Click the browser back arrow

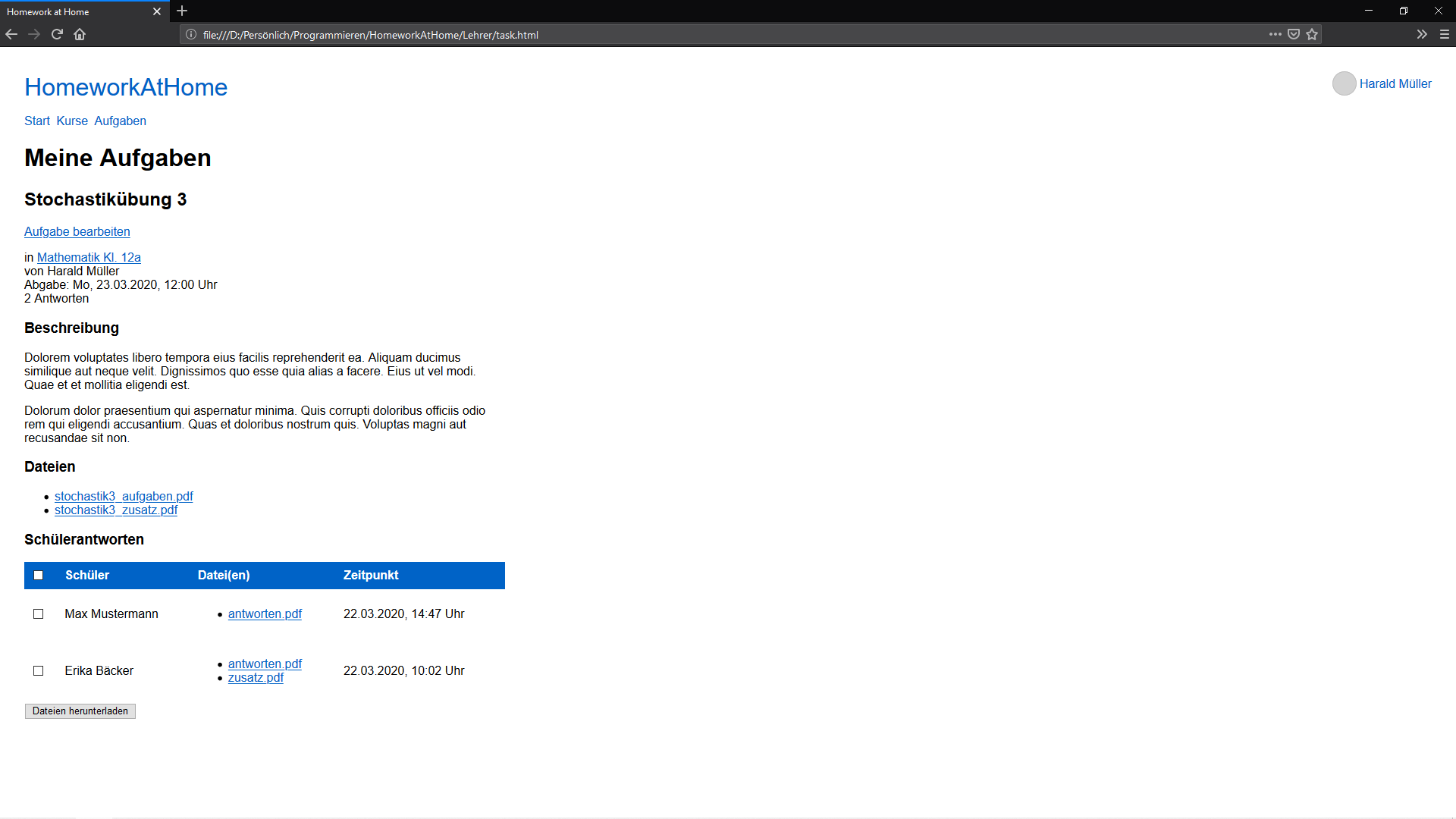11,34
